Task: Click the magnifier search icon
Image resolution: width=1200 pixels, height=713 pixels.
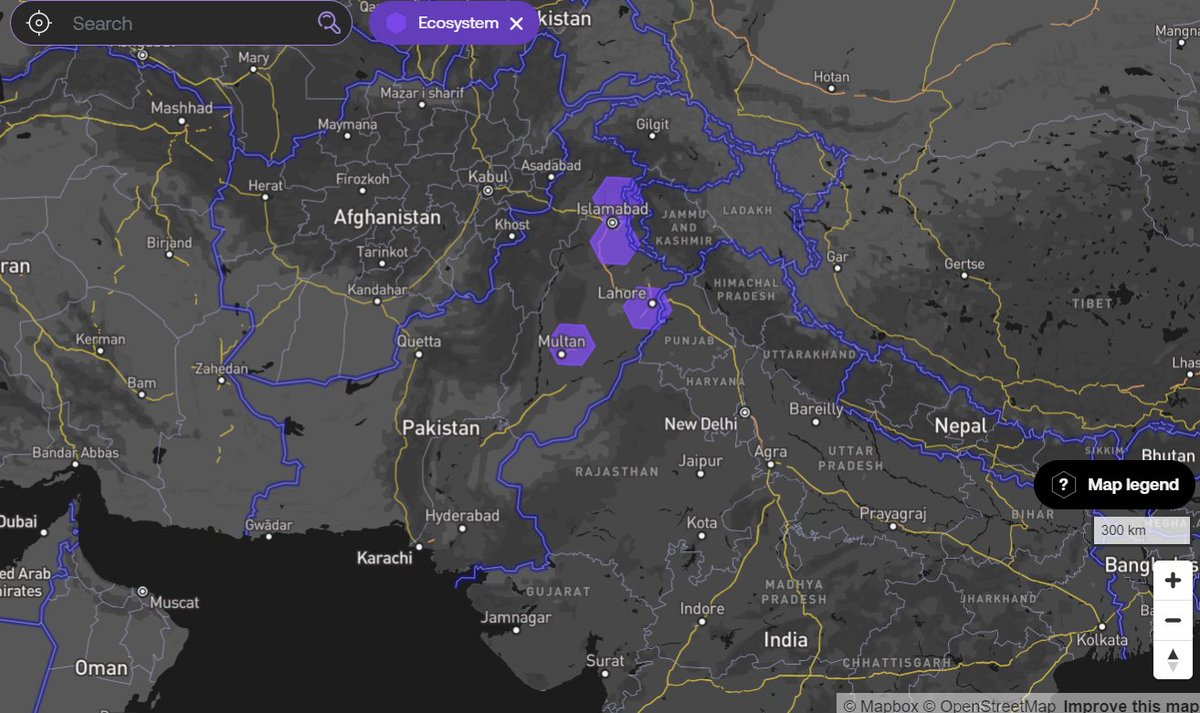Action: pos(329,23)
